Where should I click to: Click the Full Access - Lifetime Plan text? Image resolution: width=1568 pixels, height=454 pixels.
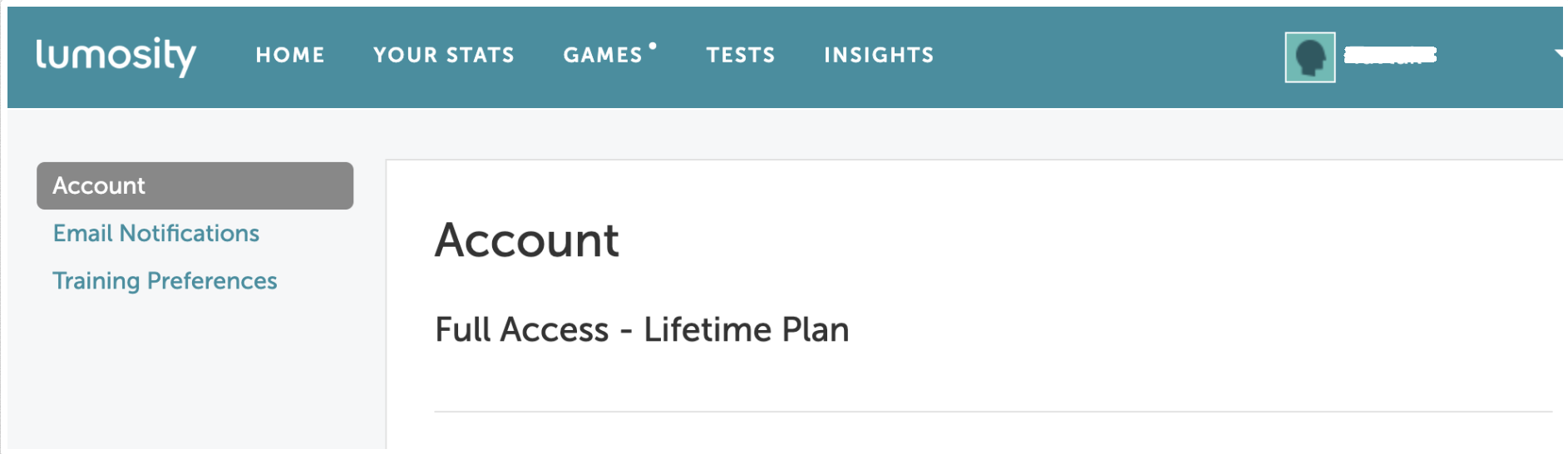pos(642,330)
